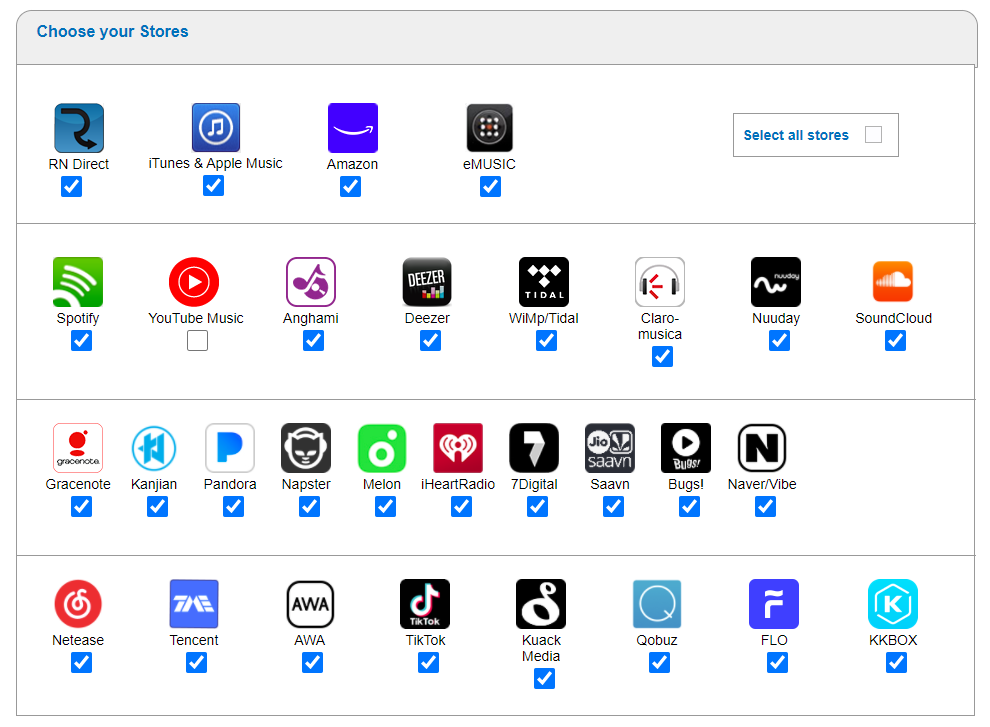990x727 pixels.
Task: Uncheck the iTunes & Apple Music checkbox
Action: tap(213, 186)
